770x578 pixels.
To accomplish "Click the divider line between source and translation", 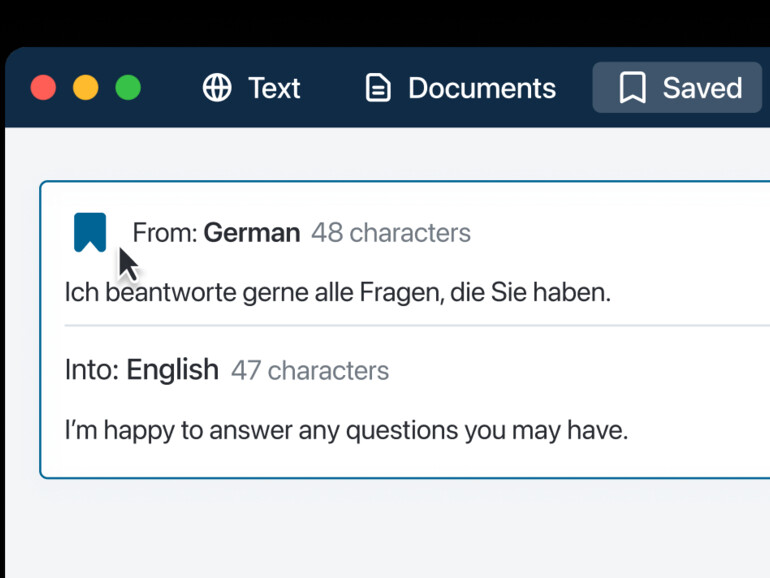I will (x=400, y=326).
